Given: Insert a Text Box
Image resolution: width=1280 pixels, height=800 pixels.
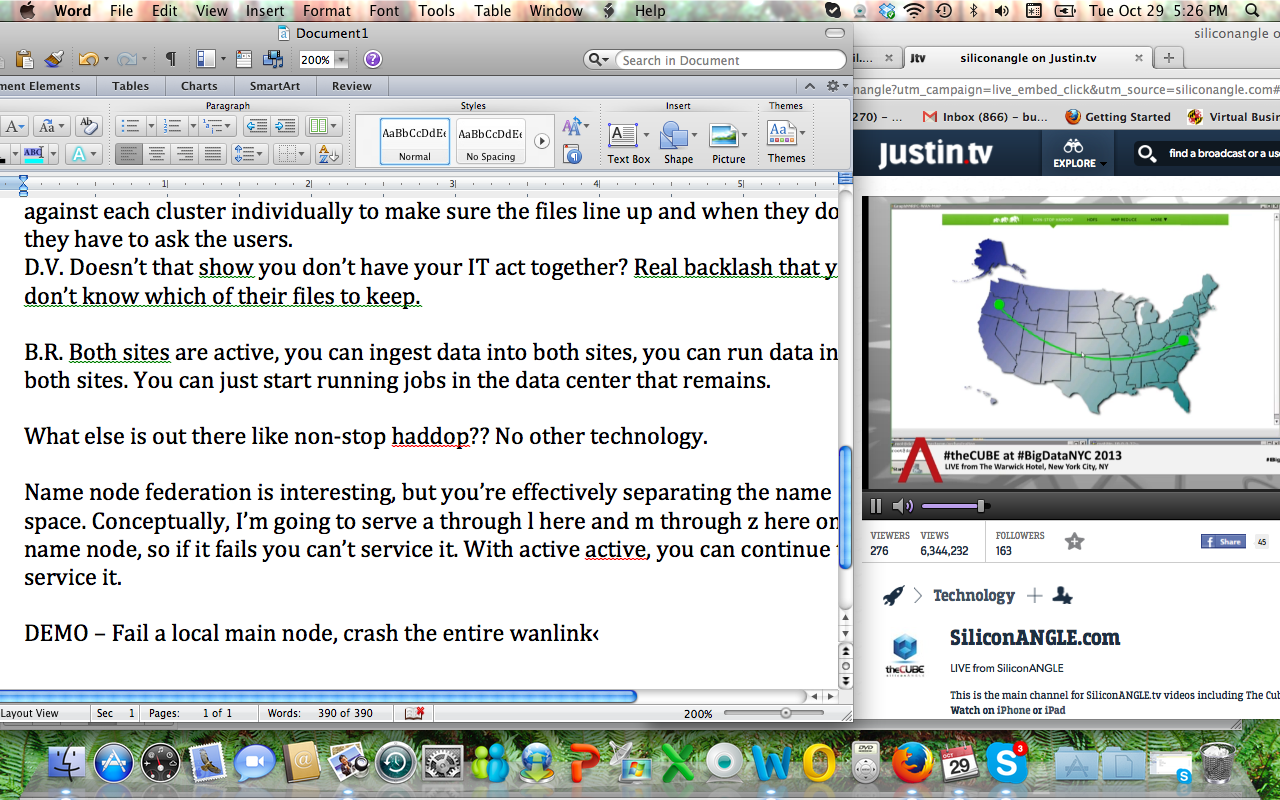Looking at the screenshot, I should click(x=628, y=143).
